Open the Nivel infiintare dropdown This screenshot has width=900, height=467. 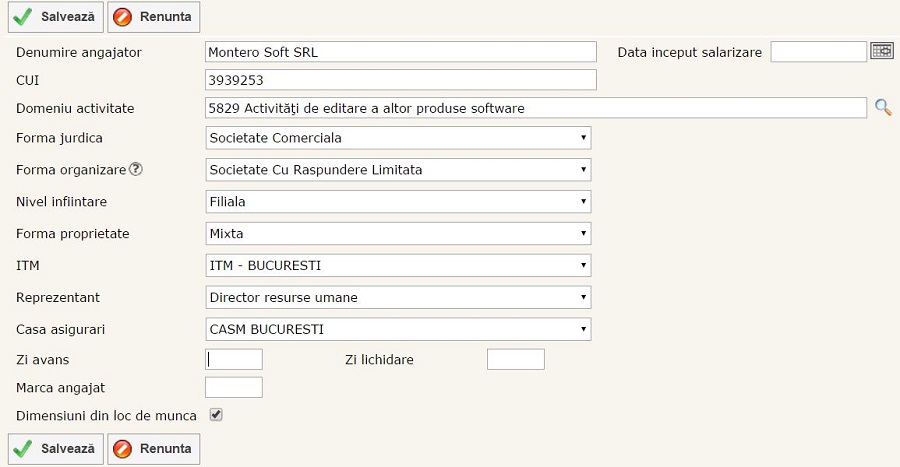[397, 202]
